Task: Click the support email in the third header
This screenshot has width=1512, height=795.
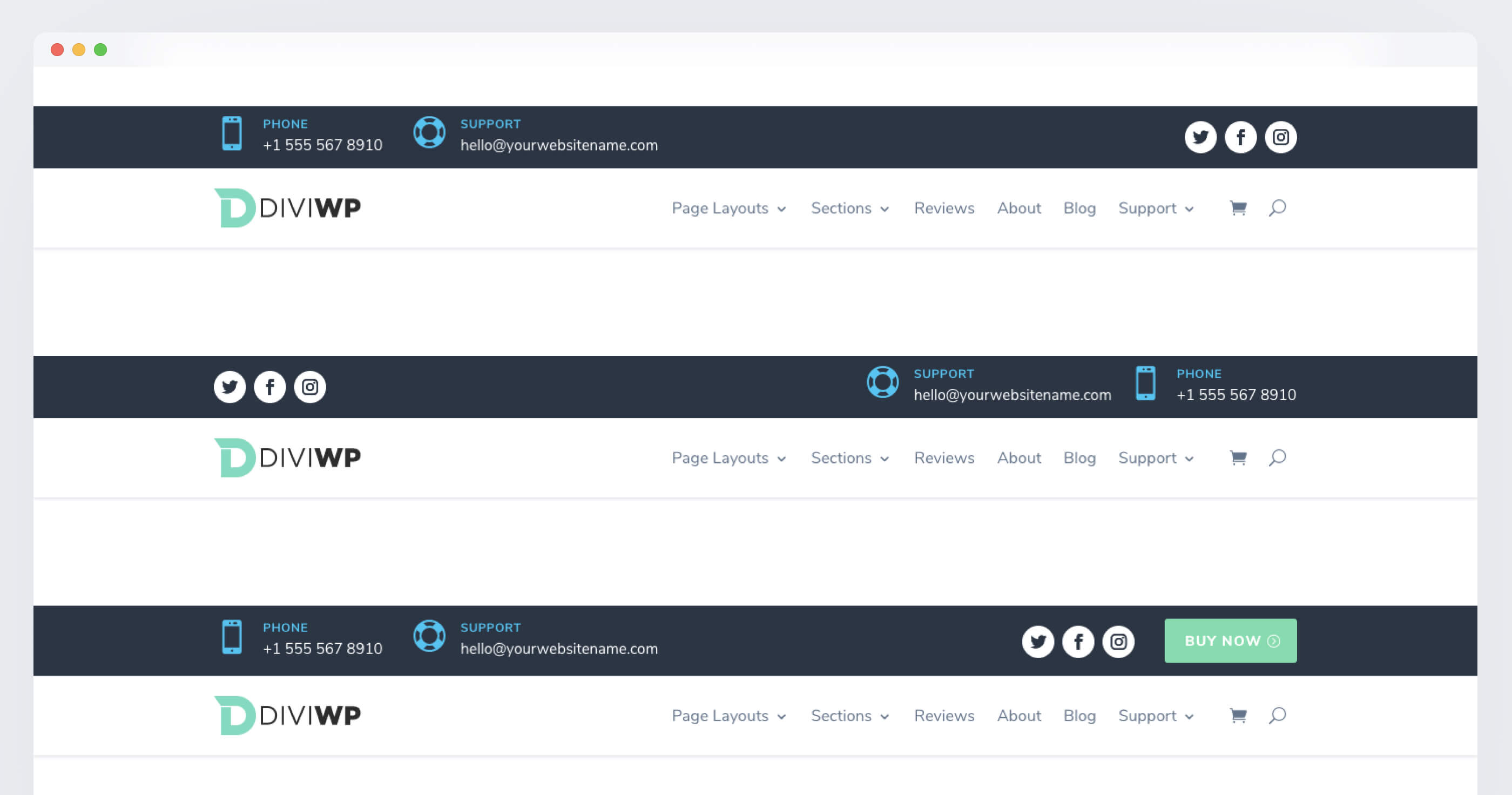Action: [x=559, y=648]
